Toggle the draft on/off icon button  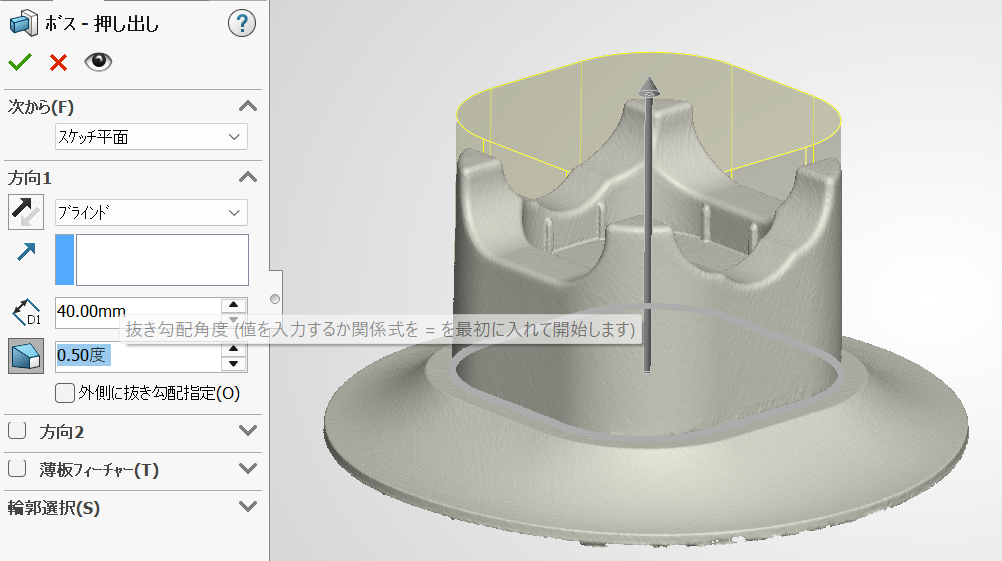tap(25, 355)
